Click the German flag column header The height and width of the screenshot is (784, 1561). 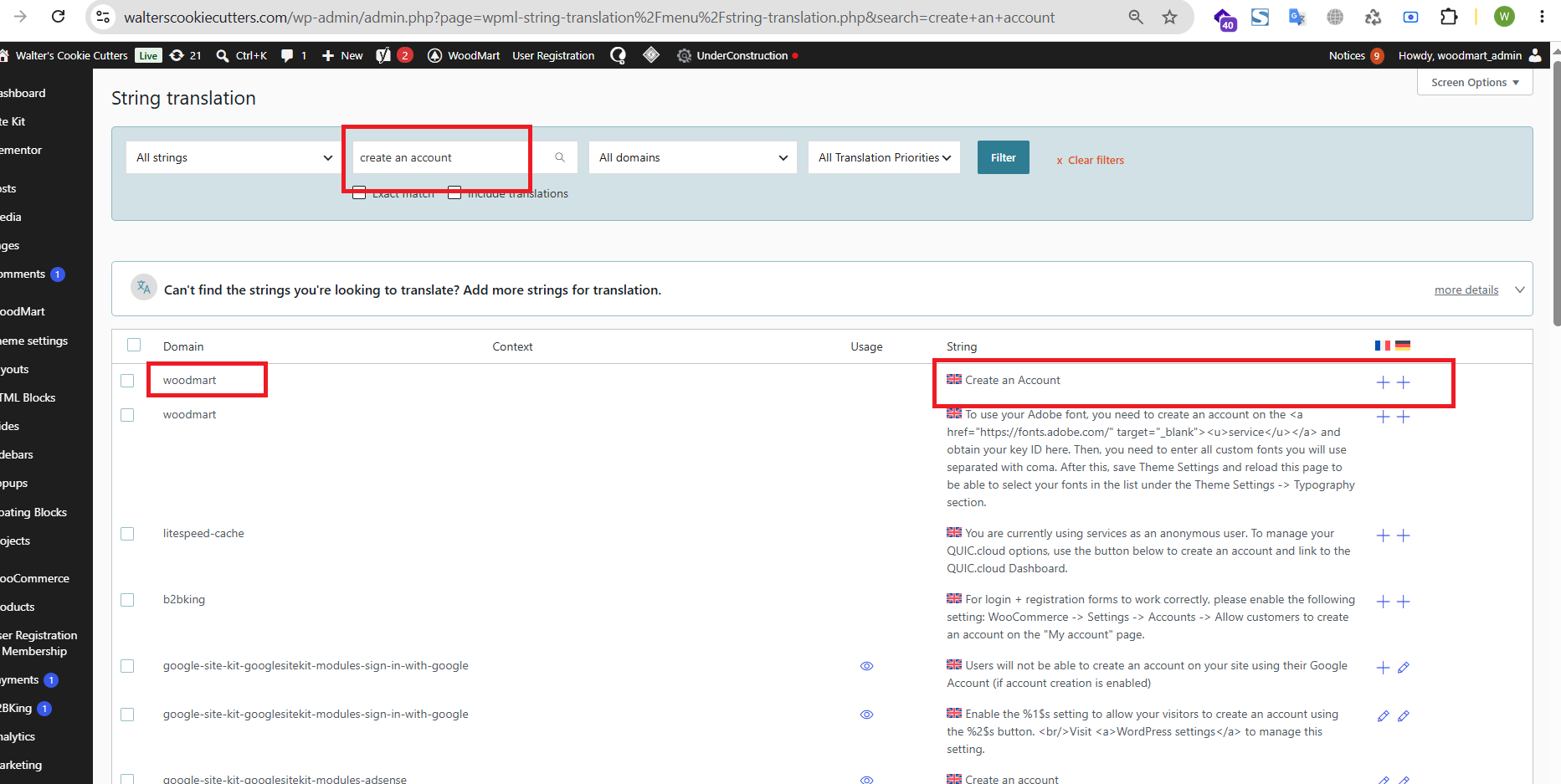1403,346
